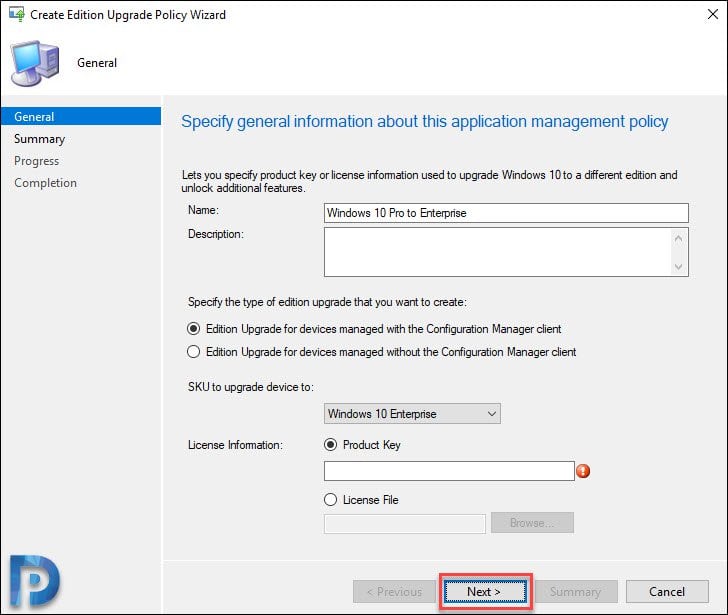Click the 'Specify general information' heading

tap(425, 122)
